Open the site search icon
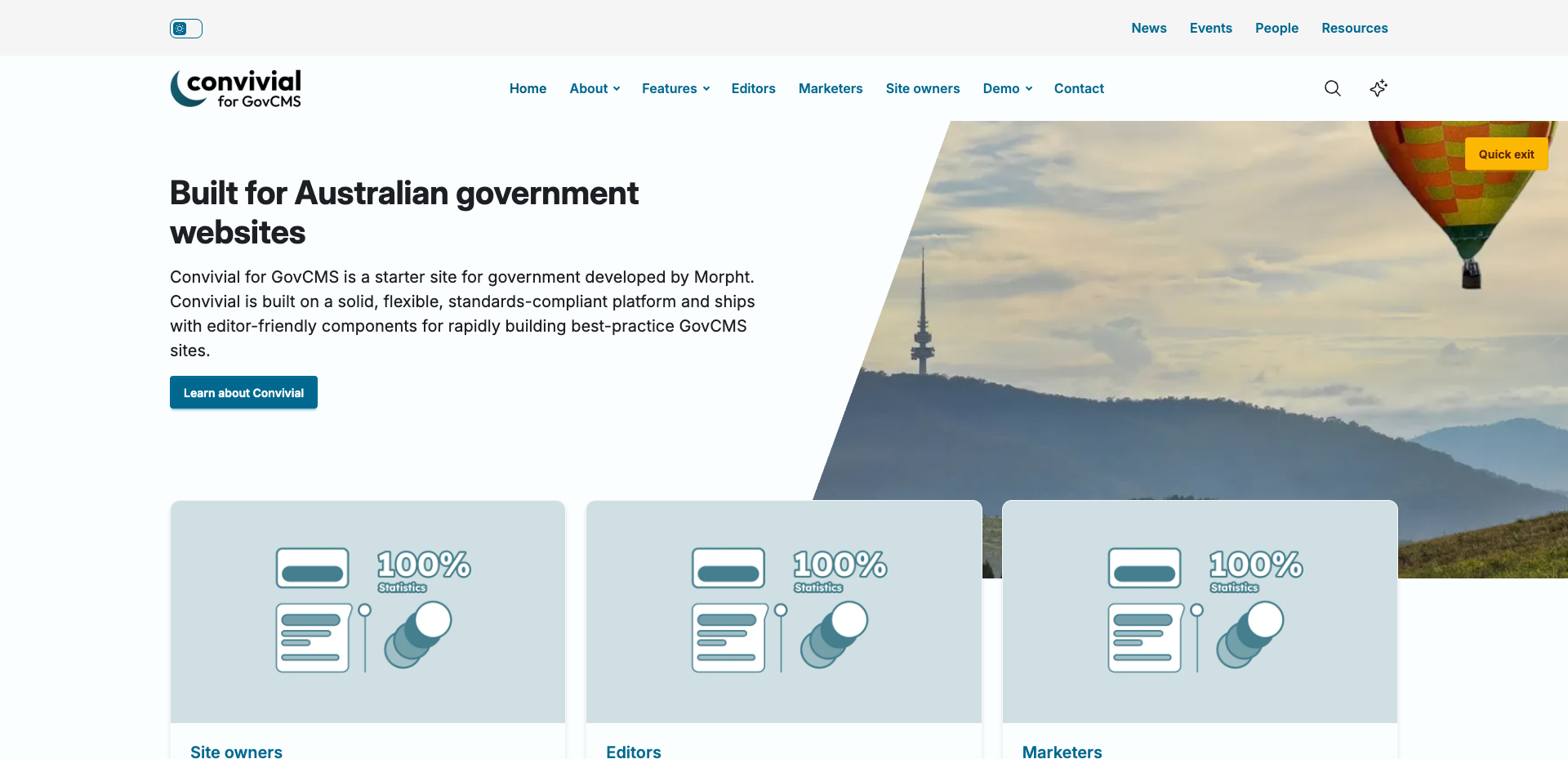The image size is (1568, 759). tap(1333, 88)
